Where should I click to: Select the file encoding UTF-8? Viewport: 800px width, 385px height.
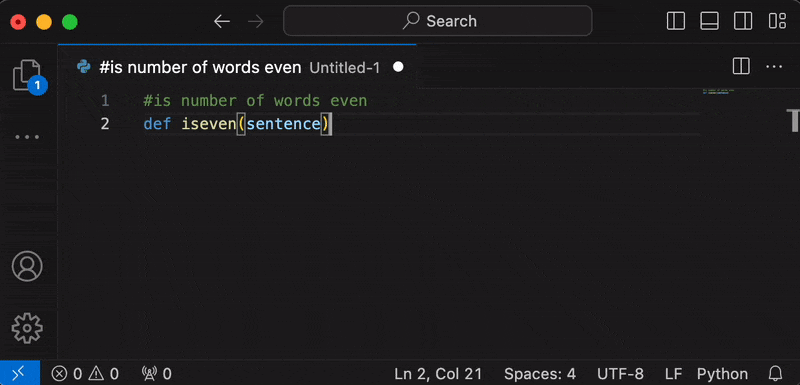(x=620, y=374)
